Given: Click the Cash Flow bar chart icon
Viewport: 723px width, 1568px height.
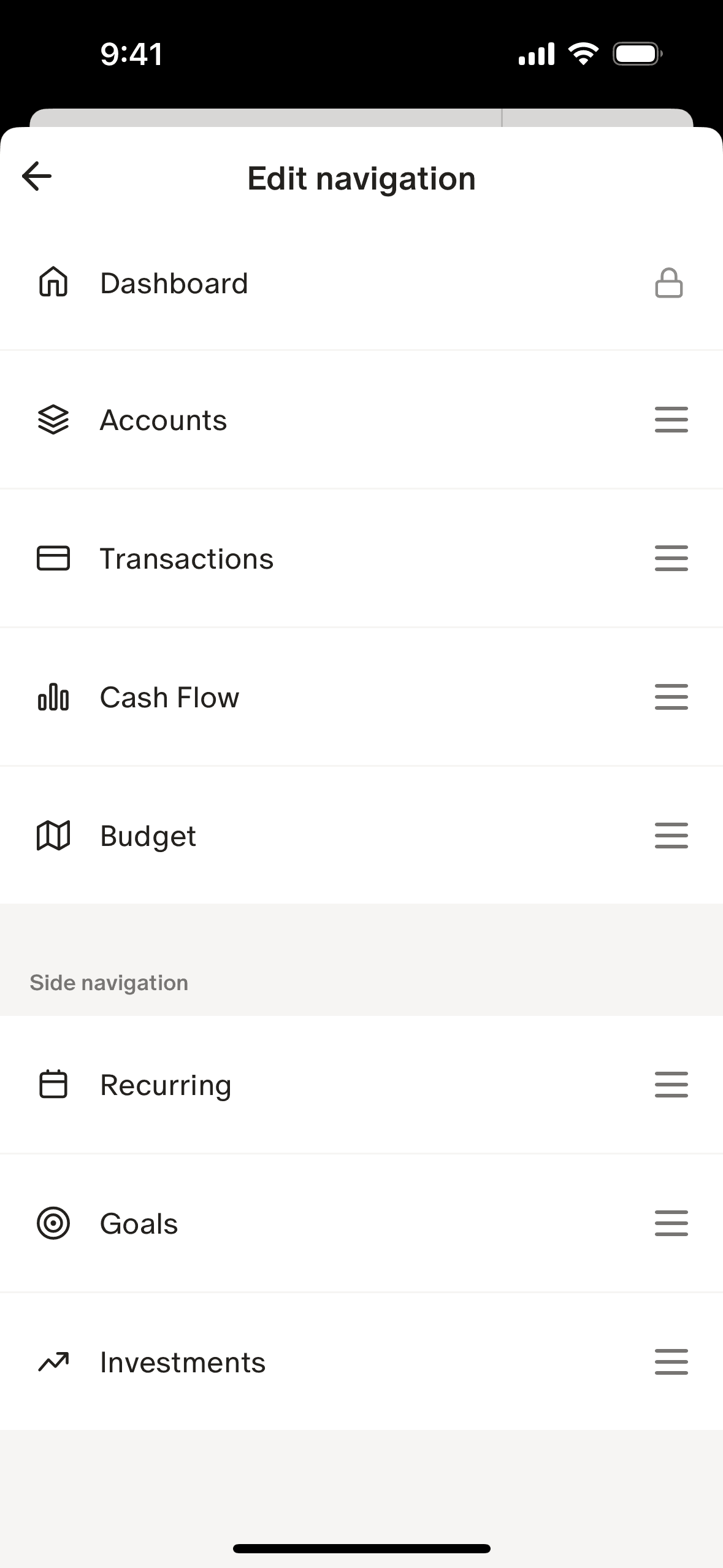Looking at the screenshot, I should [53, 698].
